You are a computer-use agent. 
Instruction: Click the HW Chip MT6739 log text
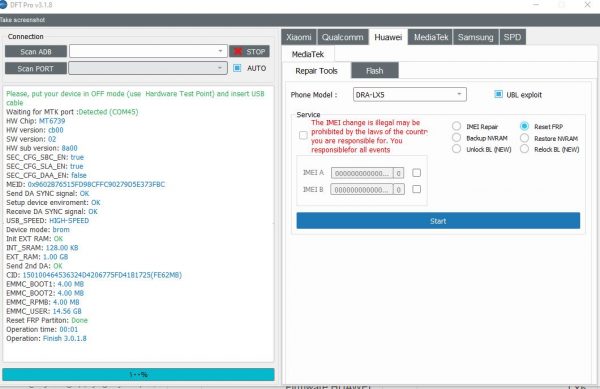pyautogui.click(x=36, y=121)
